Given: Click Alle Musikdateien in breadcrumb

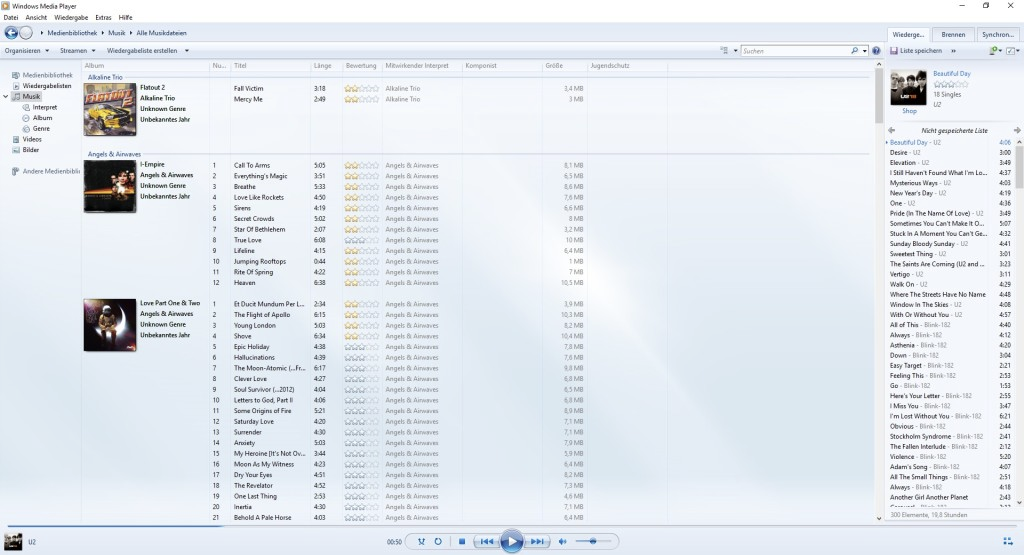Looking at the screenshot, I should 161,33.
